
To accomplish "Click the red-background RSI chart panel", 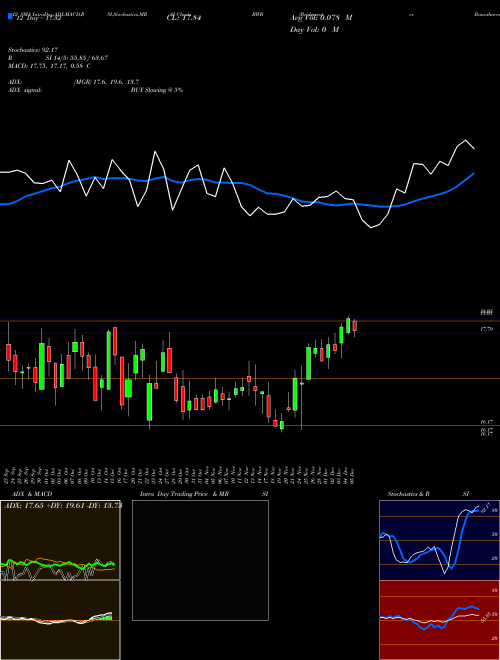I will 439,620.
